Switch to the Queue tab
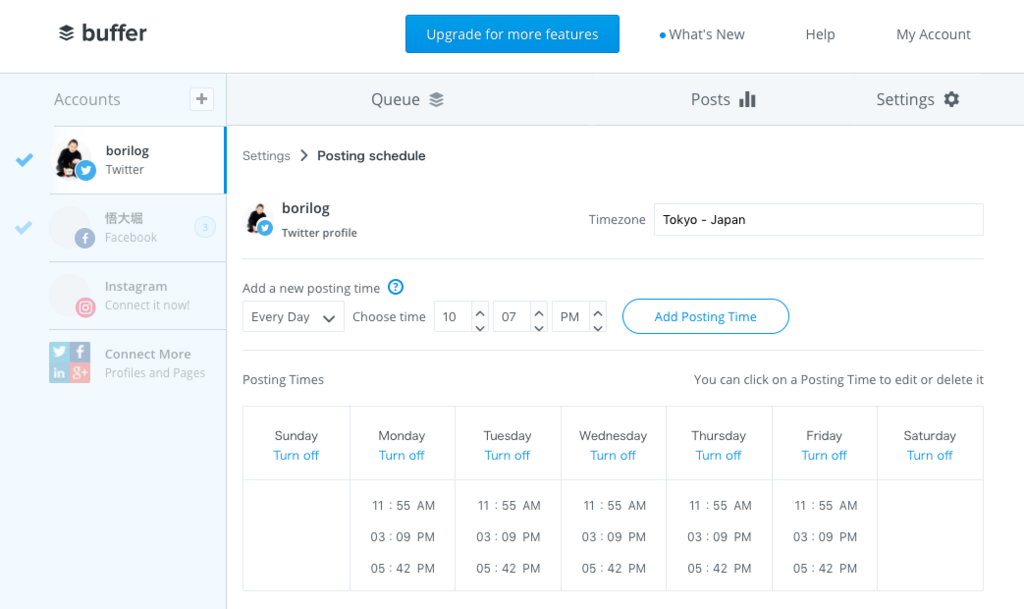 coord(408,99)
